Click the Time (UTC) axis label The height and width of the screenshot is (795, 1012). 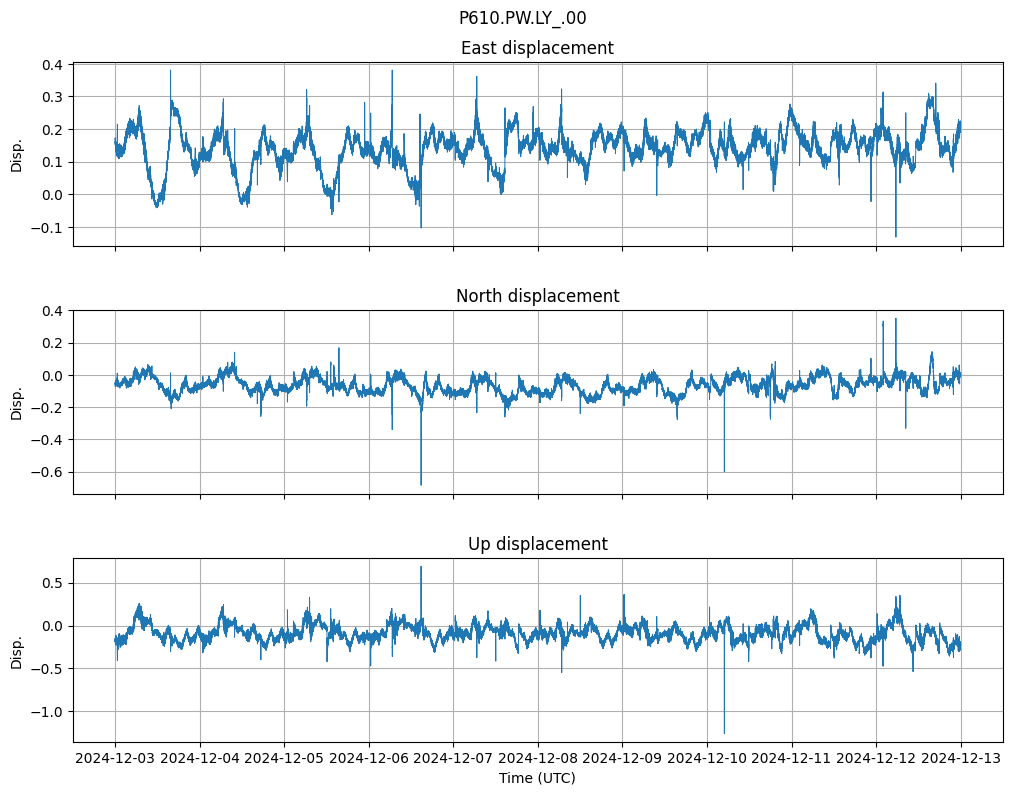tap(537, 778)
